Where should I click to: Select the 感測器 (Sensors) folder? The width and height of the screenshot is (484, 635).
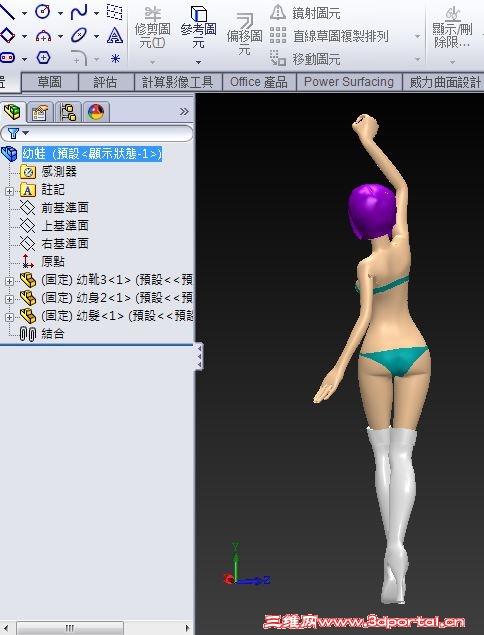click(59, 172)
